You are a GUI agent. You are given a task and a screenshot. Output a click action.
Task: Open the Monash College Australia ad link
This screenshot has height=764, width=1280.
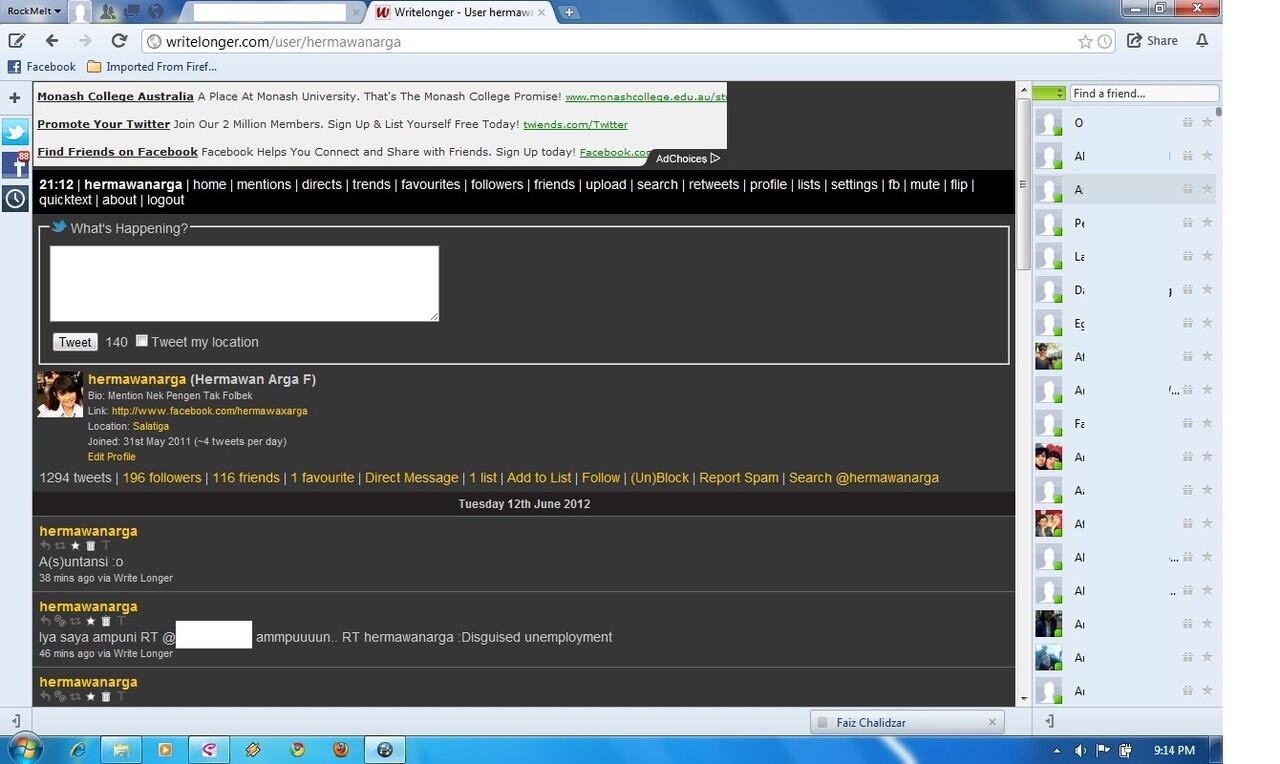[115, 97]
